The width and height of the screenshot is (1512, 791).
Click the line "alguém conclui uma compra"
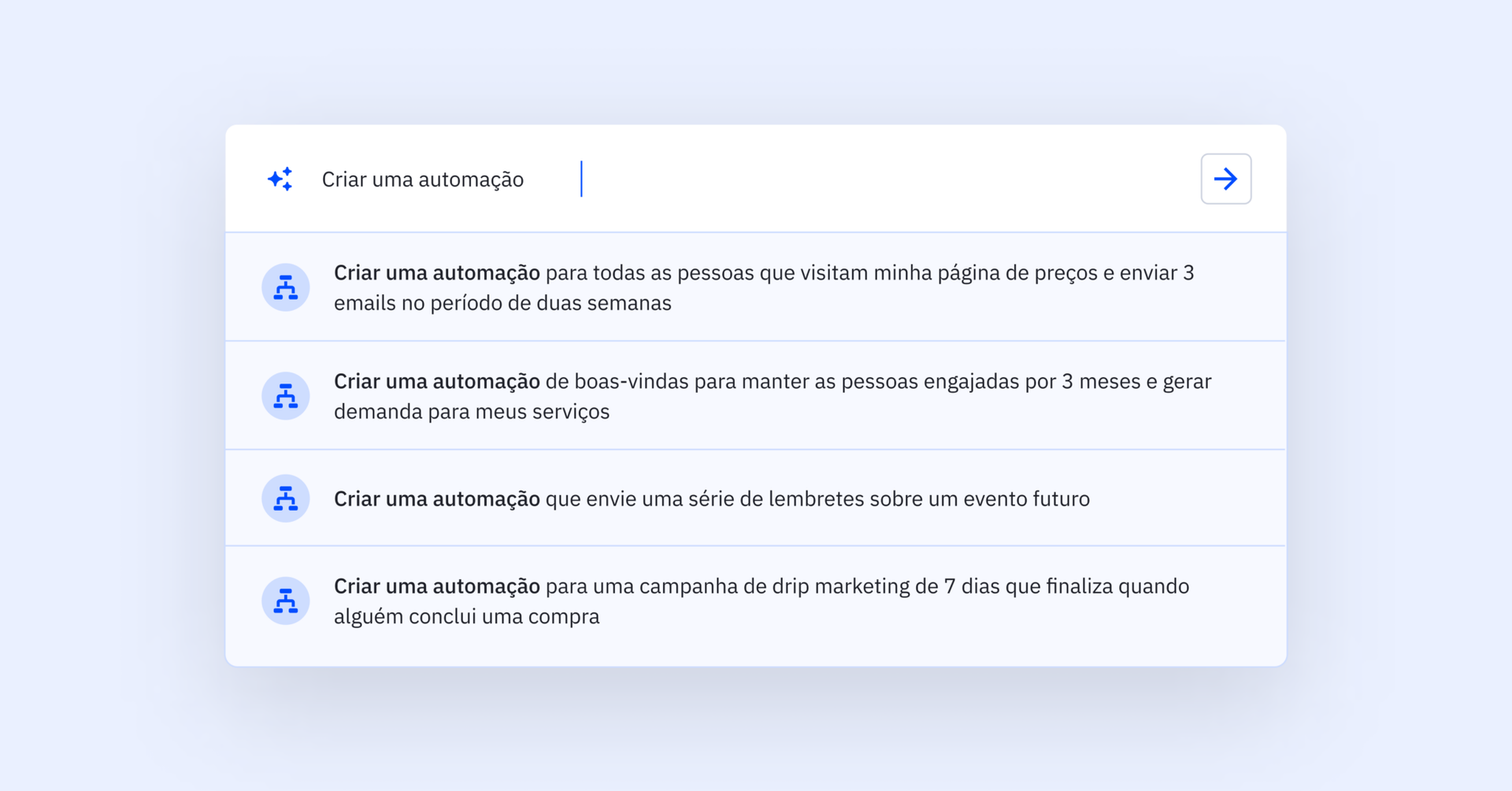tap(466, 616)
